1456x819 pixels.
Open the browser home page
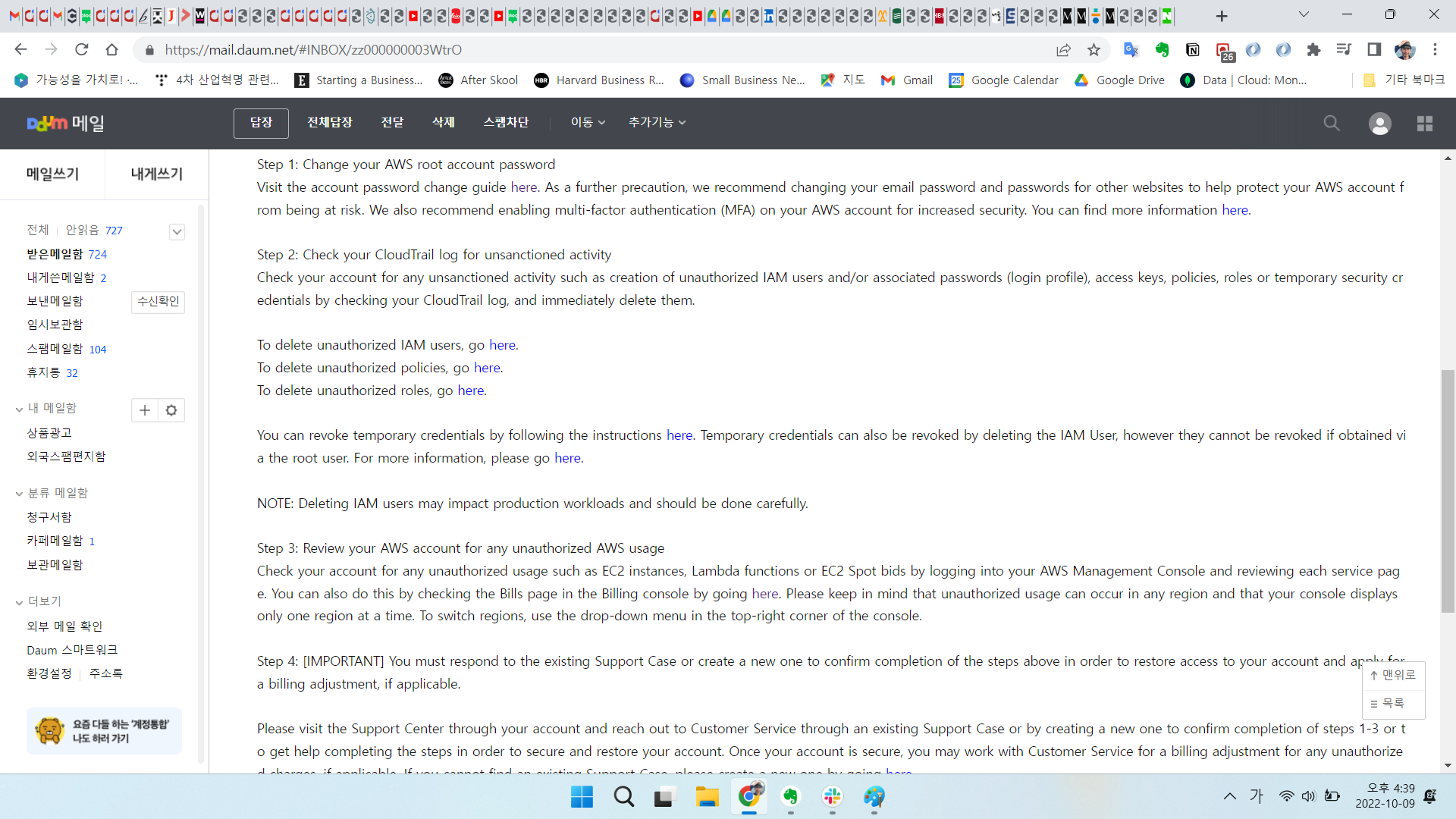[x=111, y=49]
